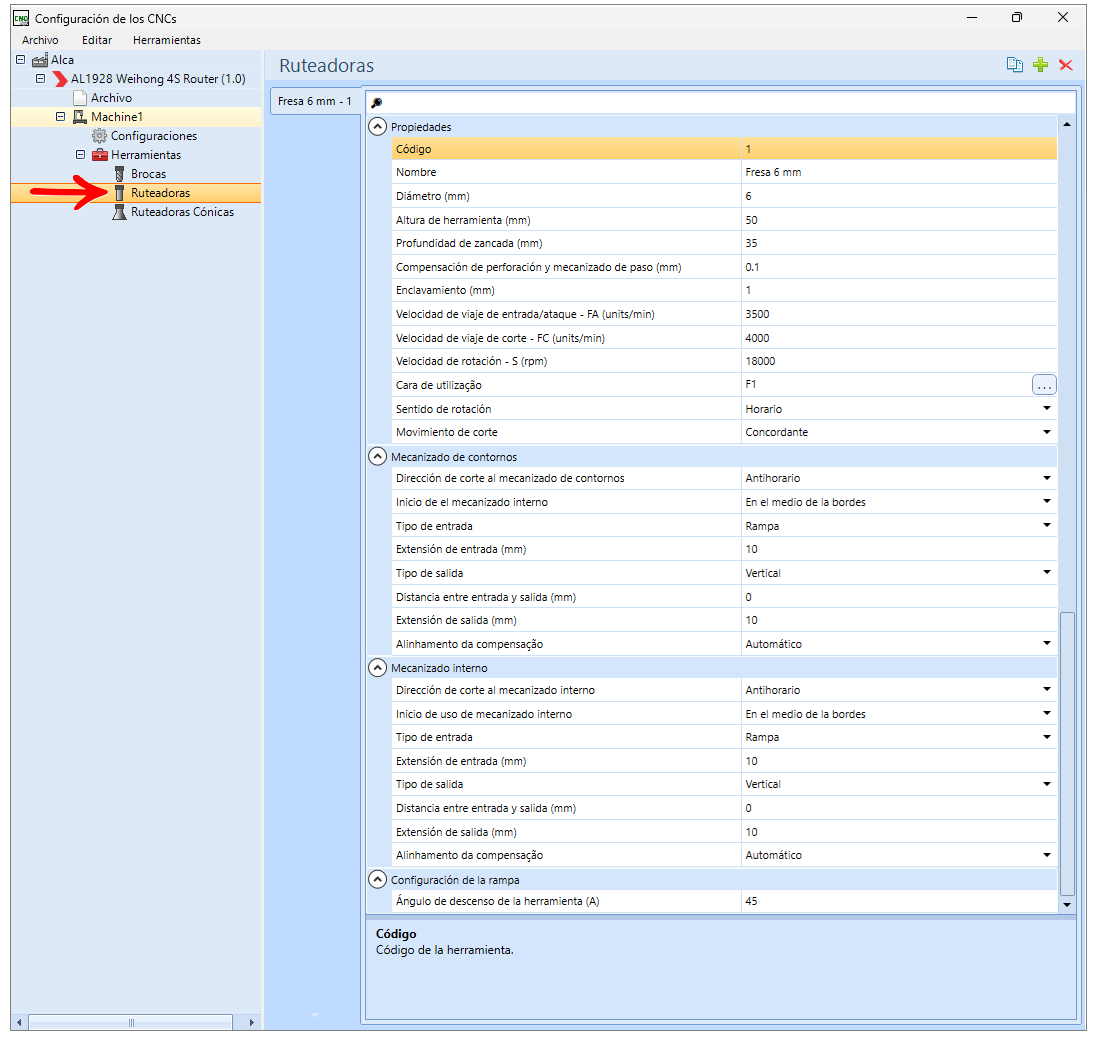Collapse the Mecanizado interno section
This screenshot has width=1102, height=1044.
point(377,668)
